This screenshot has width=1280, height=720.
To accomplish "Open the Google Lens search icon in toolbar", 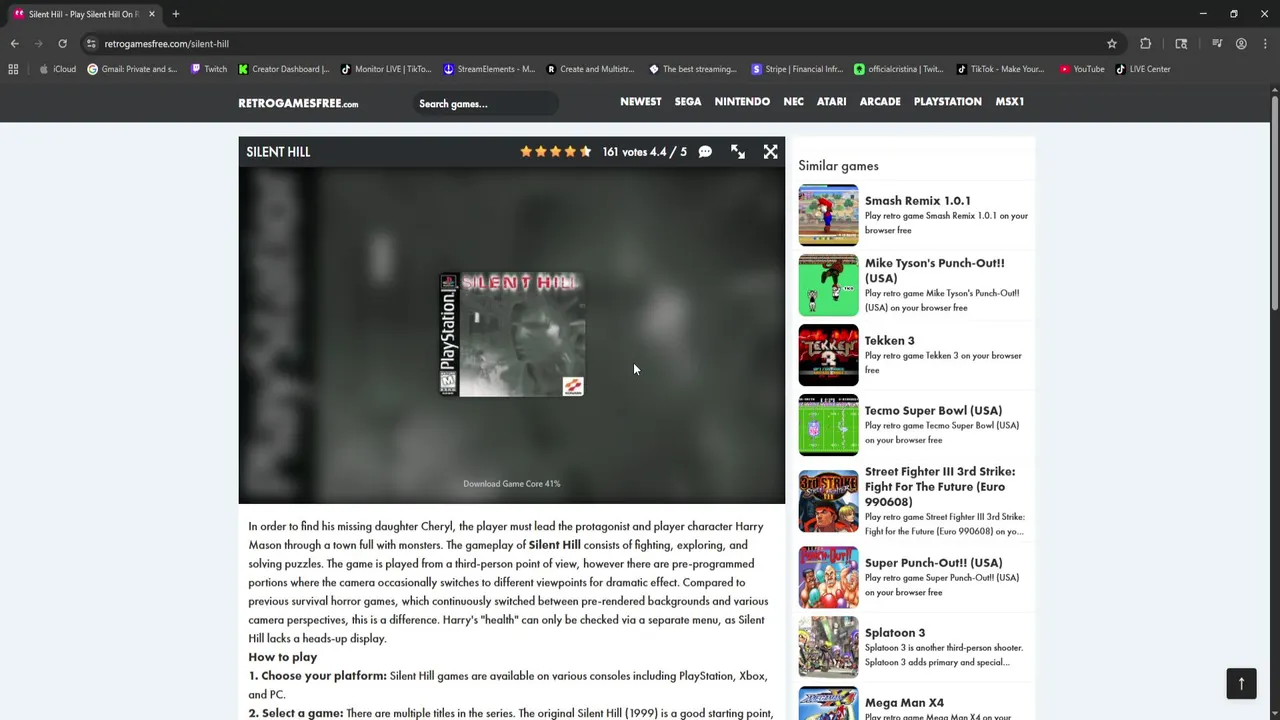I will (1181, 44).
